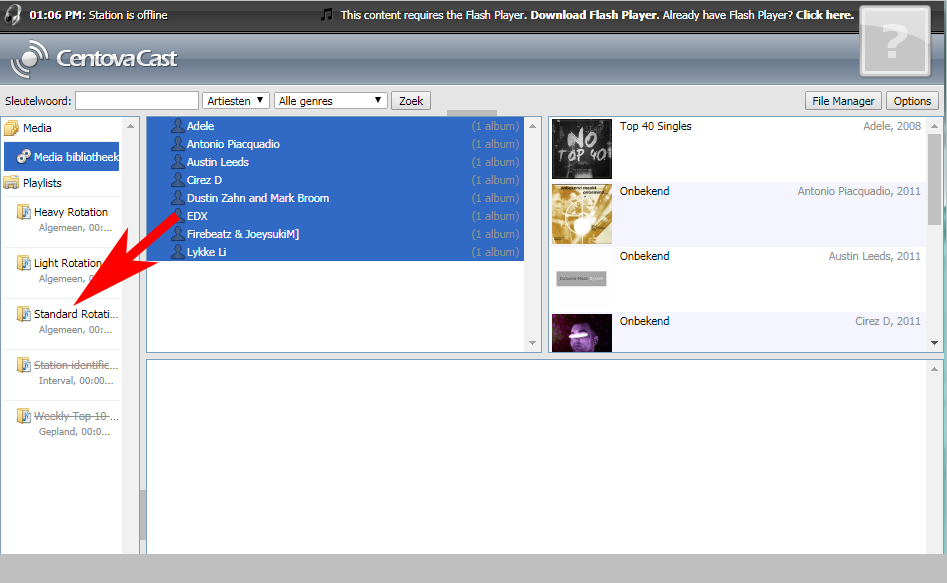Click album list scroll-down arrow
The image size is (947, 583).
pyautogui.click(x=934, y=343)
